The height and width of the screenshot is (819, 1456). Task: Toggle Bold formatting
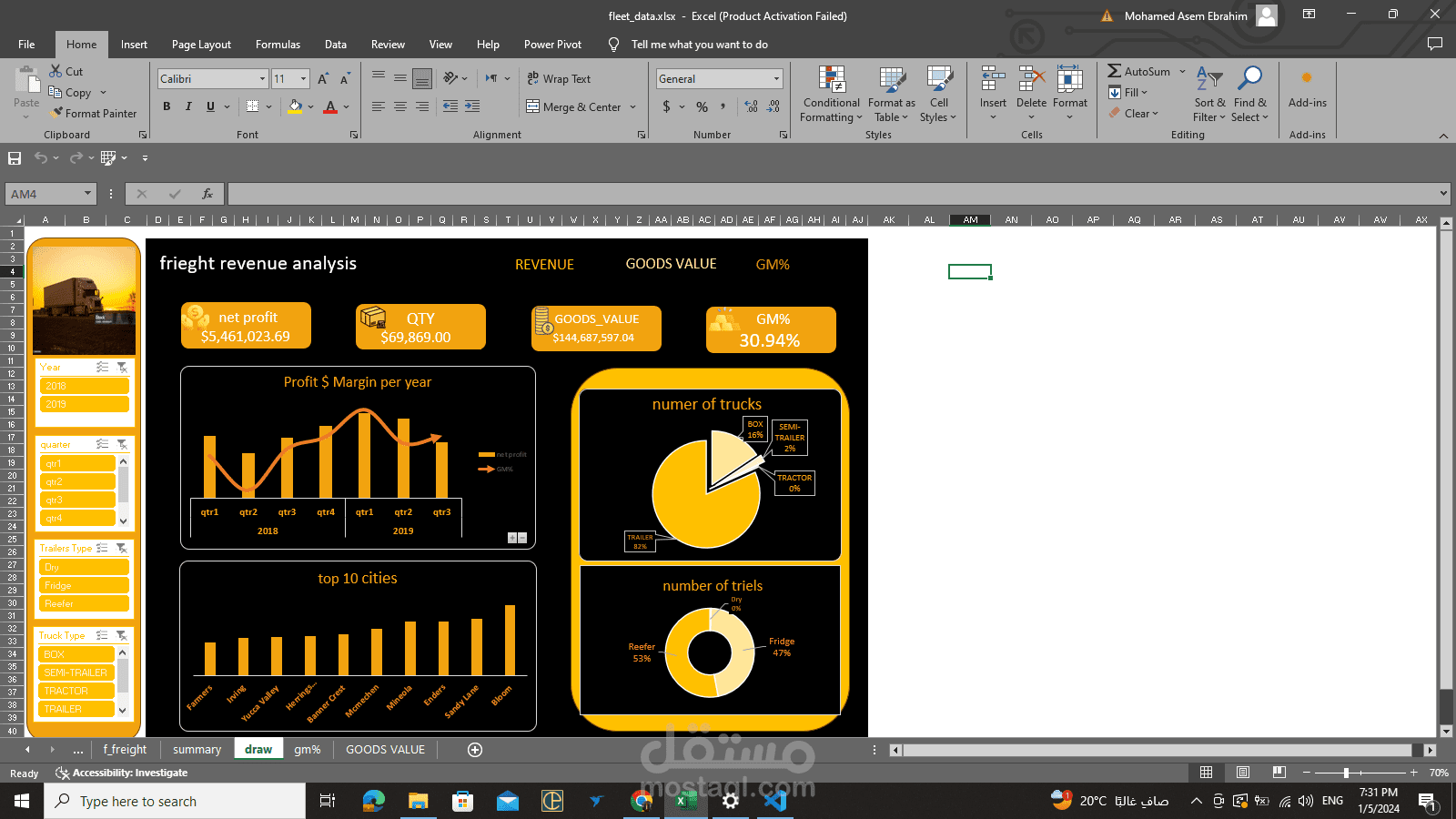point(167,106)
